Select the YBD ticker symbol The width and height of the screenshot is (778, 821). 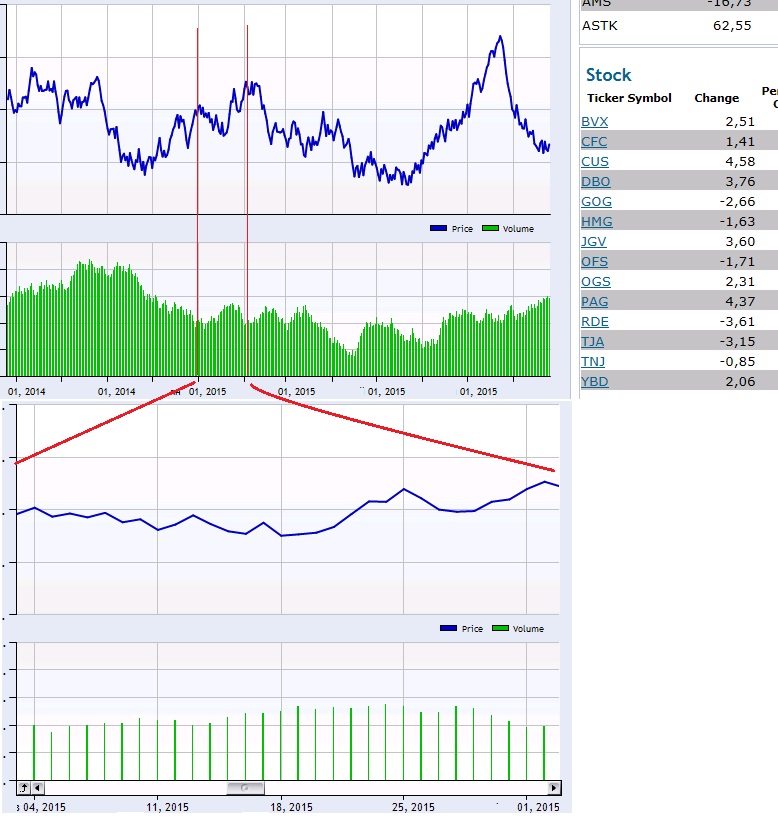[x=594, y=382]
